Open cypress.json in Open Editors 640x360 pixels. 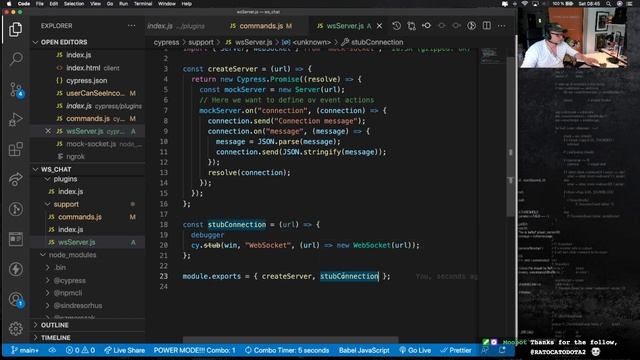pos(87,80)
